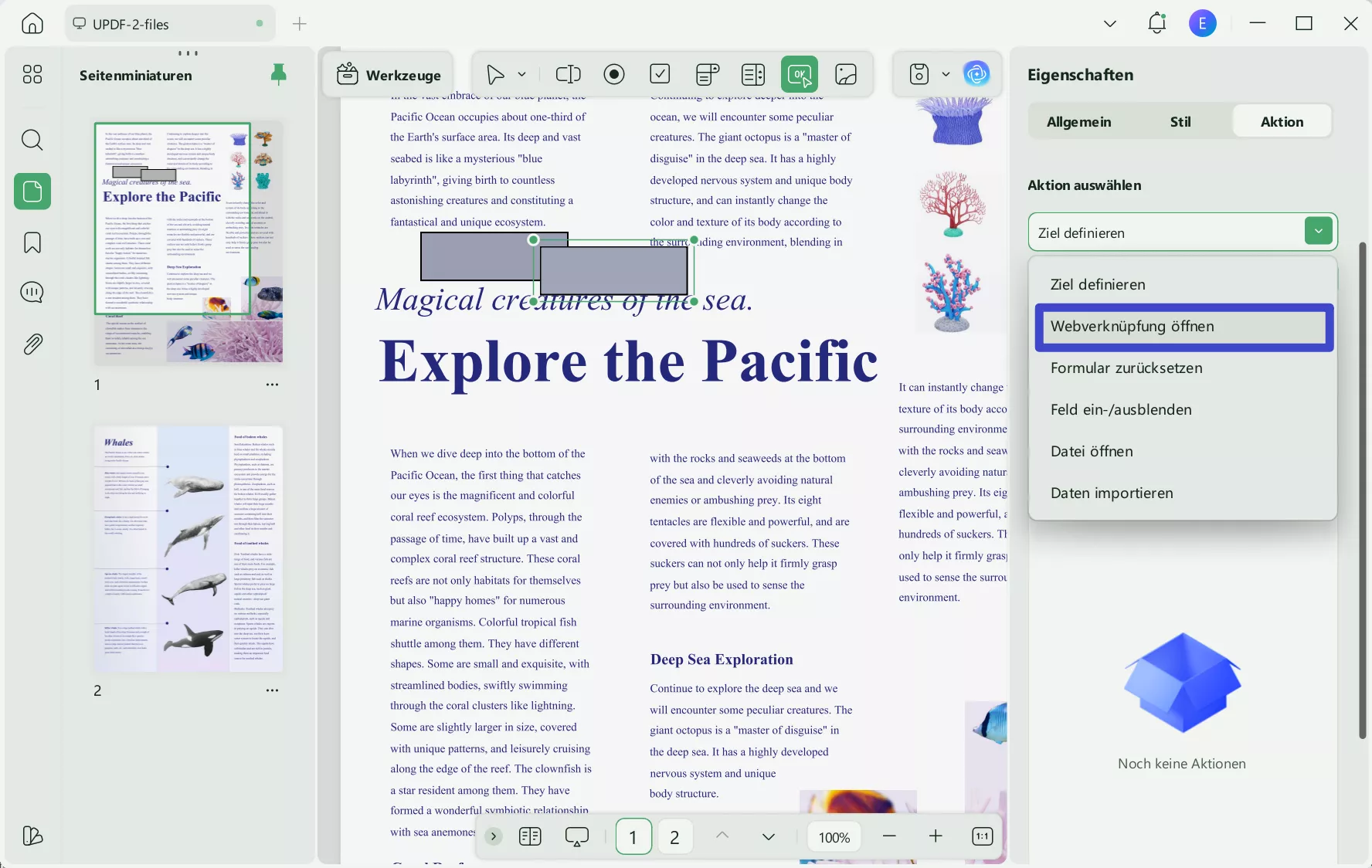Open more options for page 1 thumbnail
Screen dimensions: 1372x868
point(272,384)
